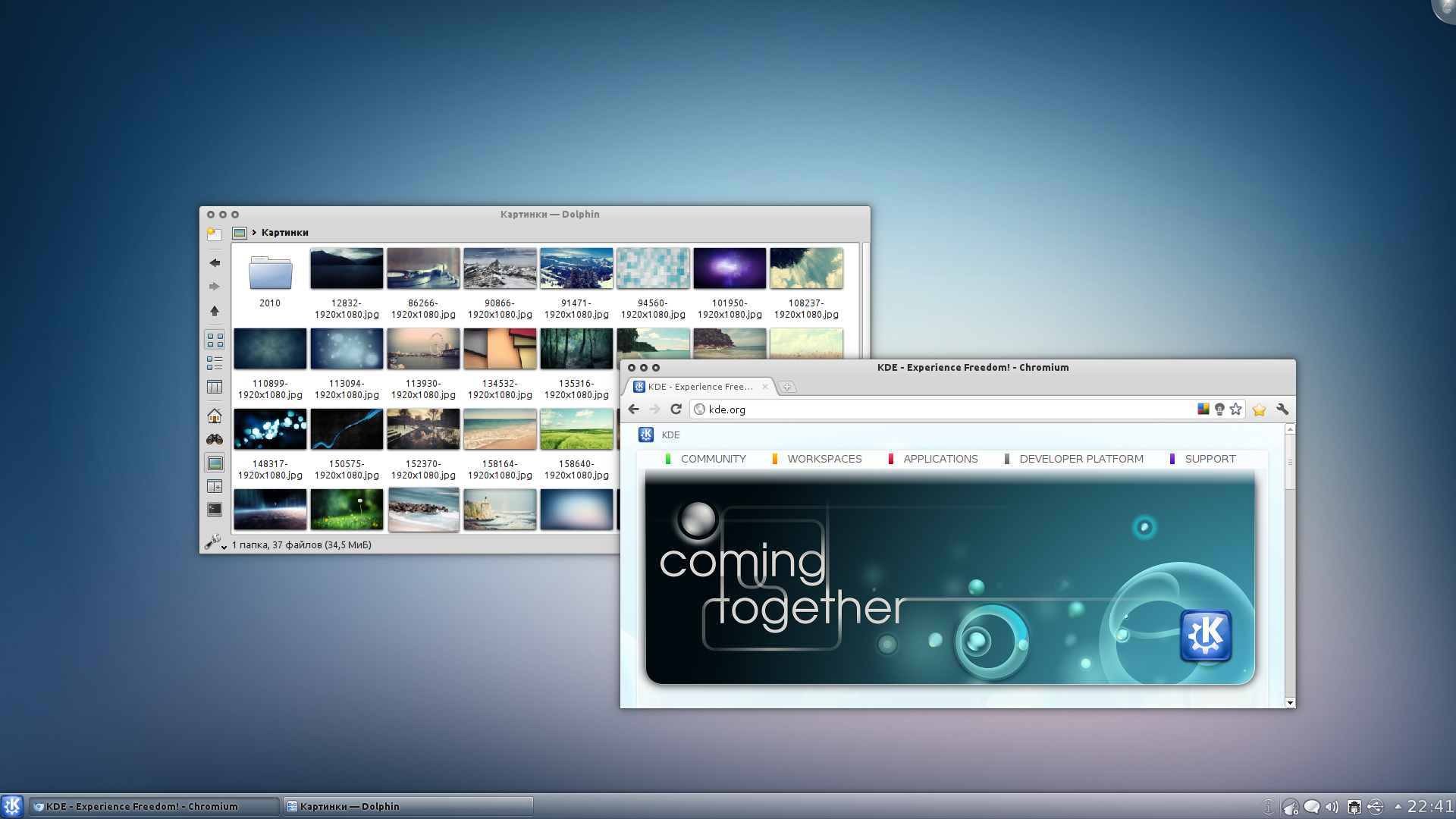Viewport: 1456px width, 819px height.
Task: Open the DEVELOPER PLATFORM link
Action: click(x=1081, y=459)
